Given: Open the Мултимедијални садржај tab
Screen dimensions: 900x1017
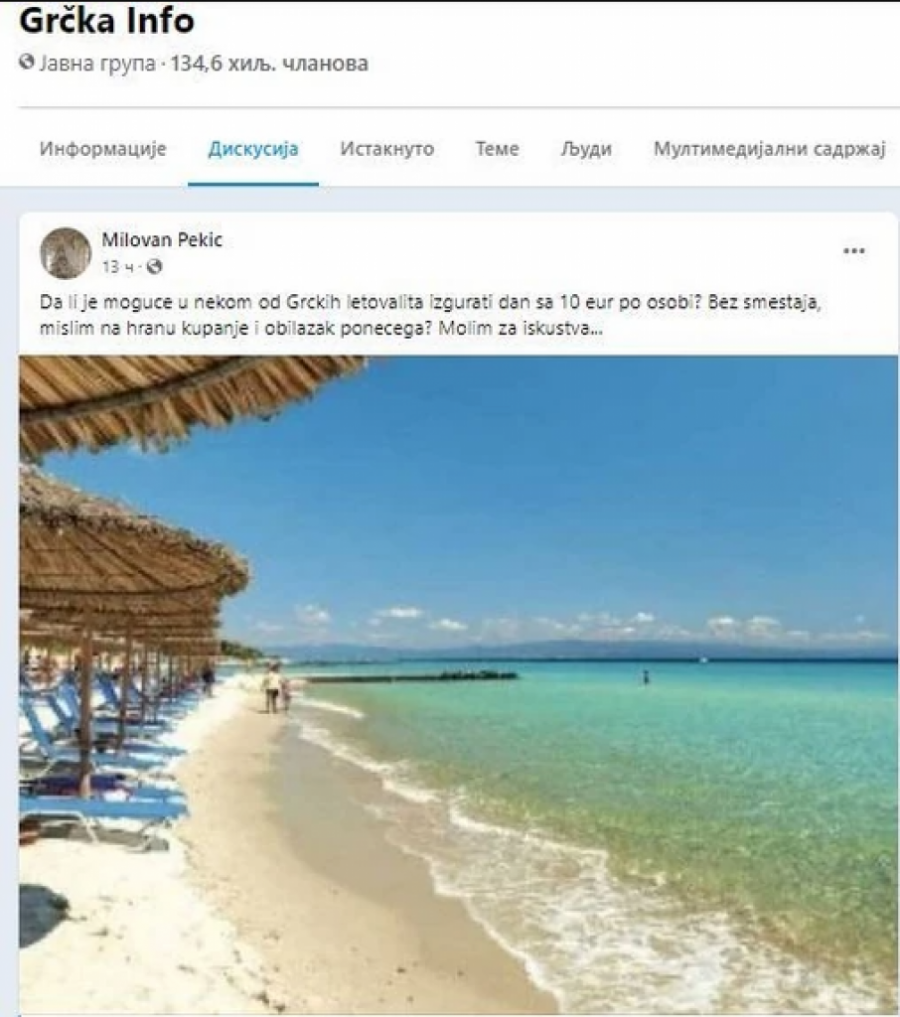Looking at the screenshot, I should coord(769,149).
